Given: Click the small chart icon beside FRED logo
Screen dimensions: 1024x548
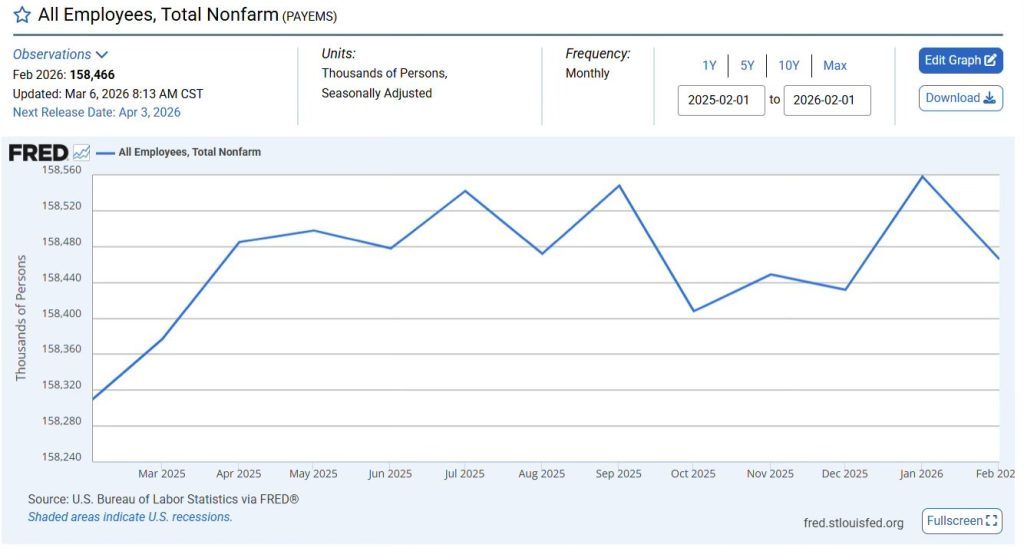Looking at the screenshot, I should point(81,153).
